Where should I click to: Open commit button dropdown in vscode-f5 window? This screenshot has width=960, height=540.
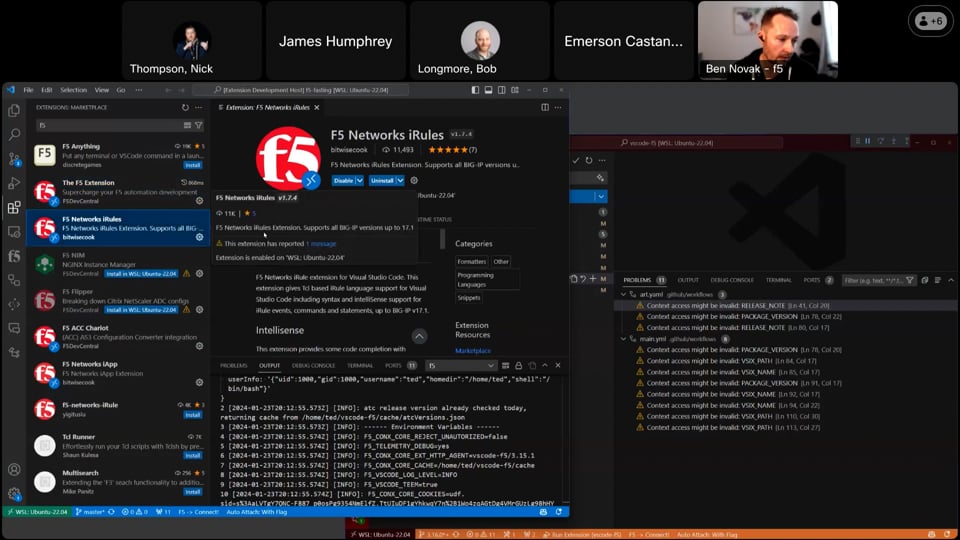tap(601, 197)
